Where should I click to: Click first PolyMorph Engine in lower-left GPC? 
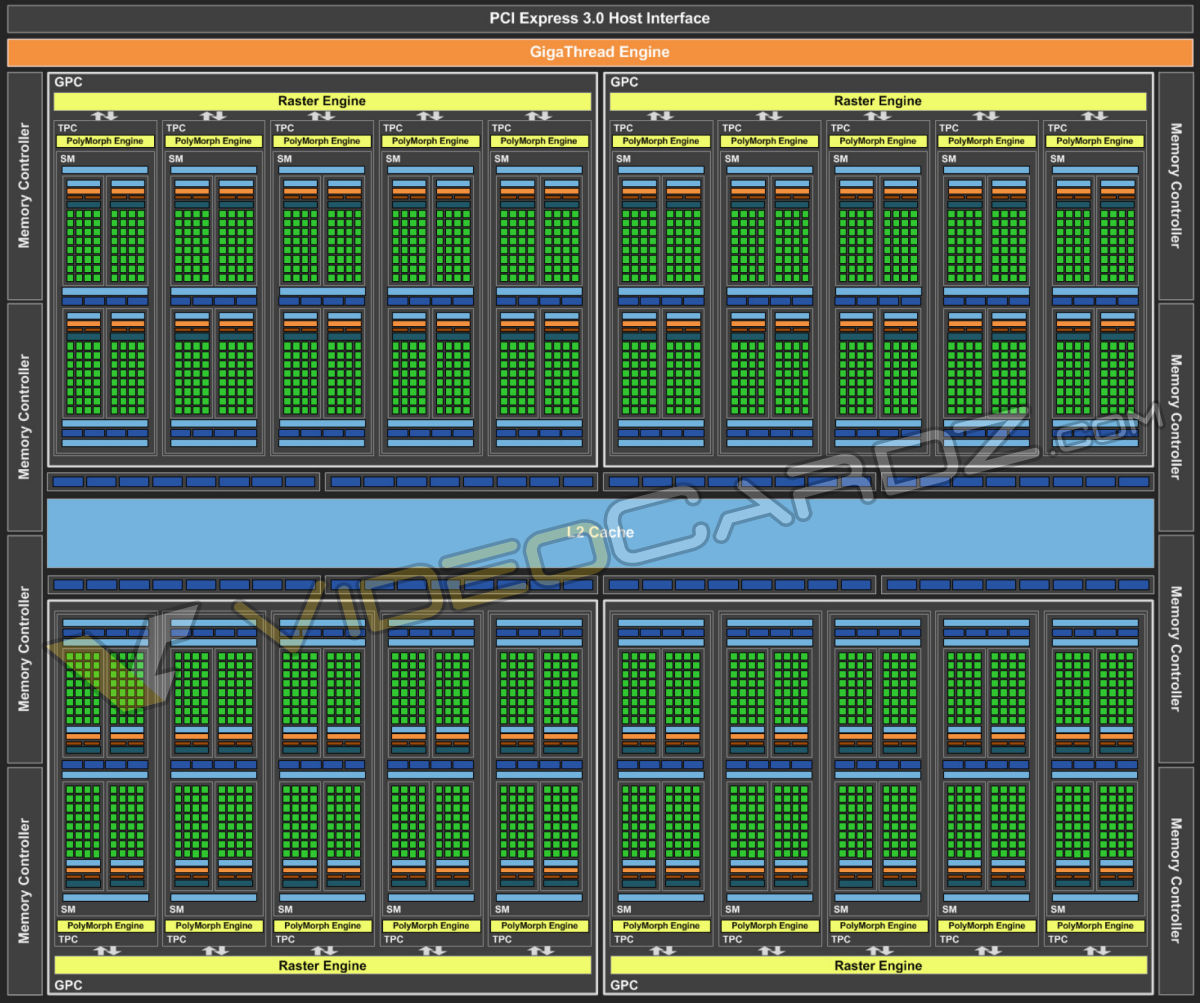click(x=105, y=926)
